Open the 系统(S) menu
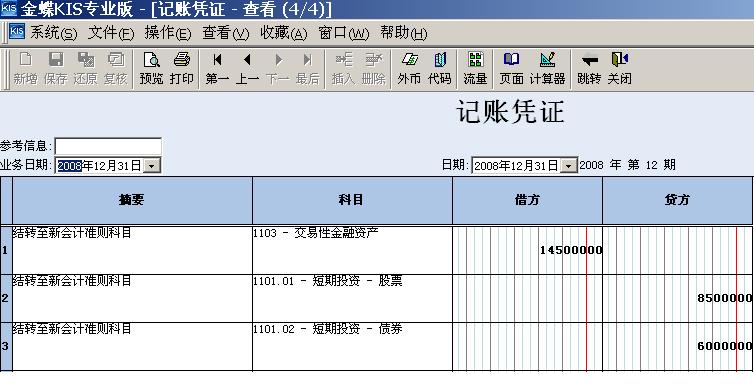 pyautogui.click(x=53, y=33)
